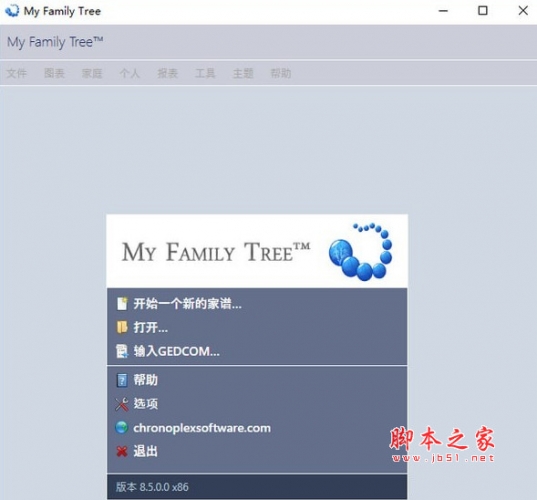Click the red X exit icon
537x500 pixels.
[x=122, y=451]
